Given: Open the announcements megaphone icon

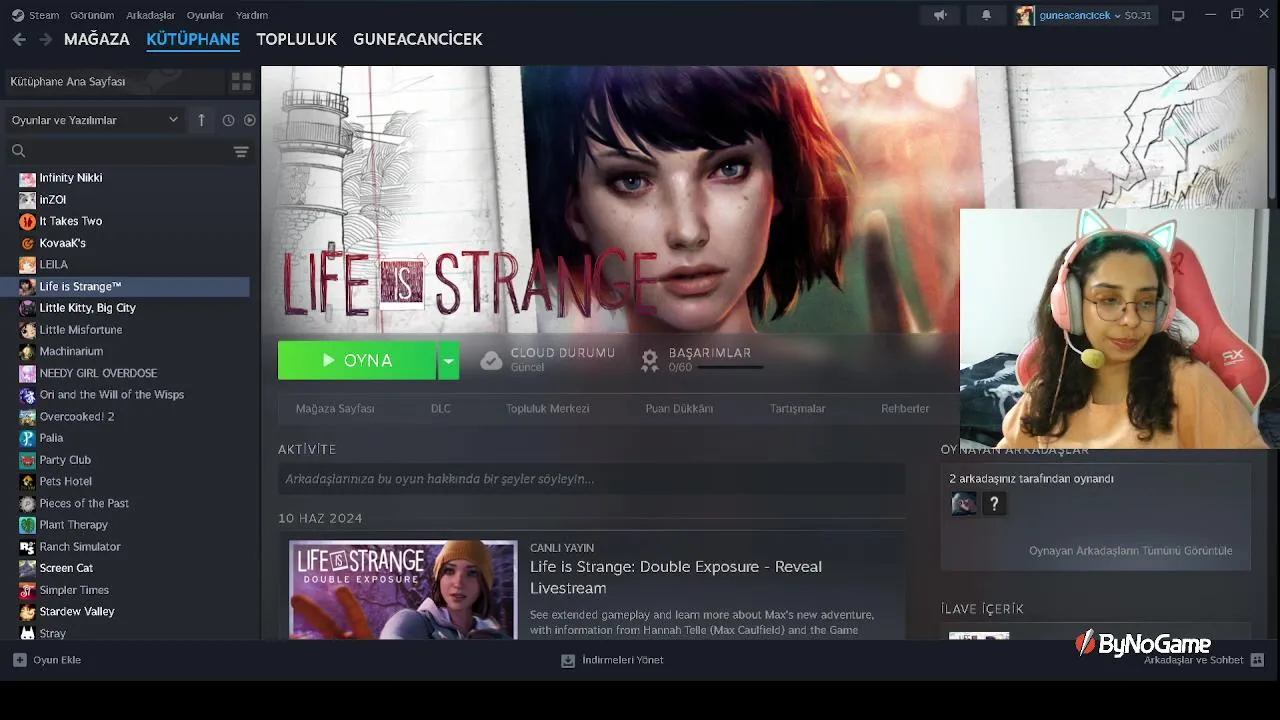Looking at the screenshot, I should (x=940, y=15).
